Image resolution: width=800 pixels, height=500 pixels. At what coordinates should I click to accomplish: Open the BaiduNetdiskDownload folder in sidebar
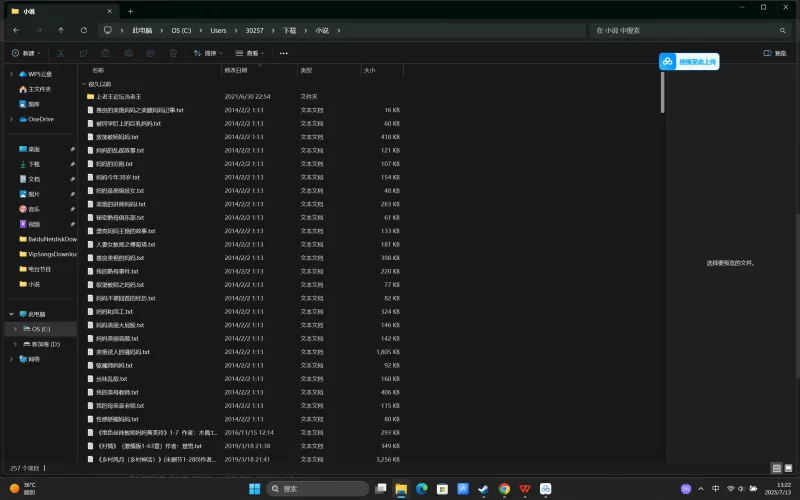click(x=48, y=239)
